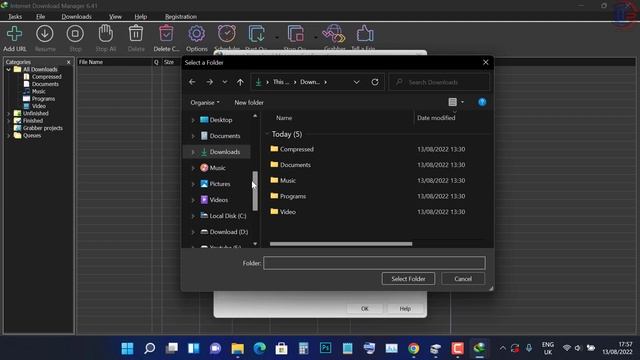Screen dimensions: 640x360
Task: Close the Categories panel
Action: pyautogui.click(x=69, y=62)
